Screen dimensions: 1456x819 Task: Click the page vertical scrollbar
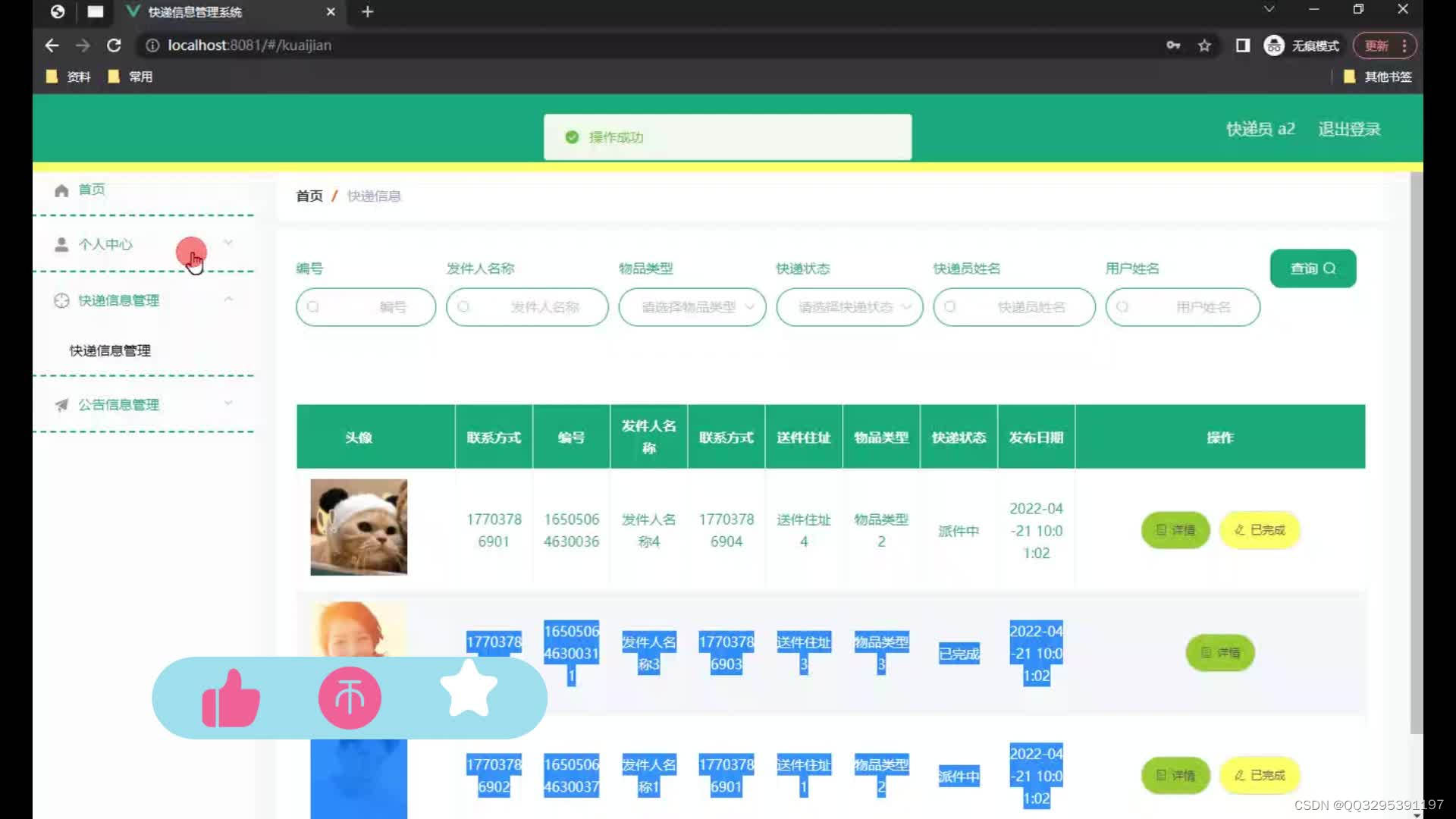tap(1416, 453)
